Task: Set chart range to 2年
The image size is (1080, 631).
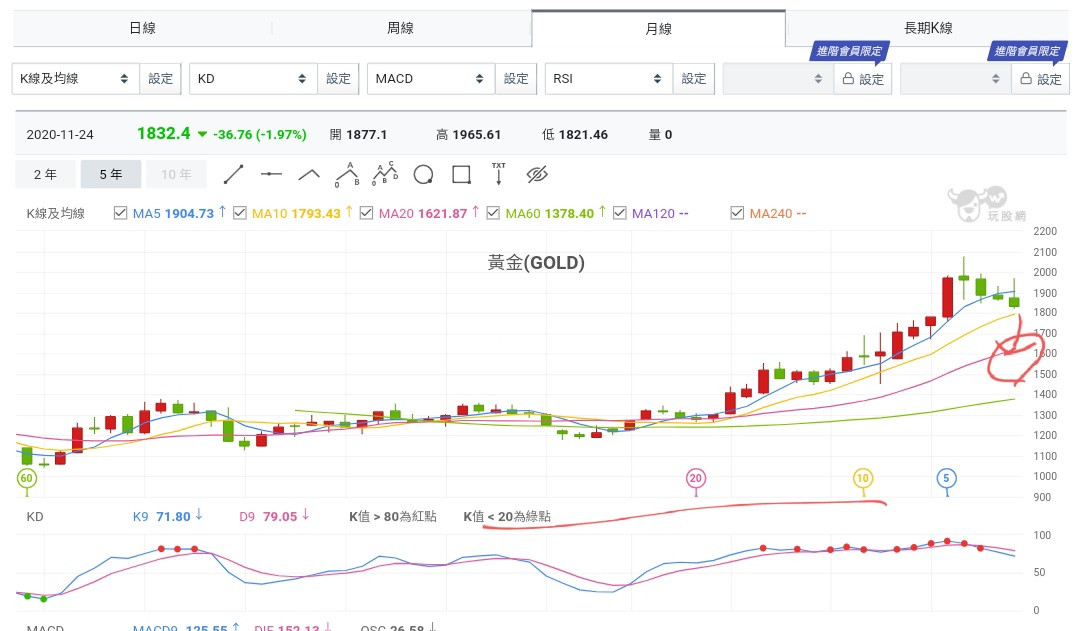Action: pyautogui.click(x=45, y=174)
